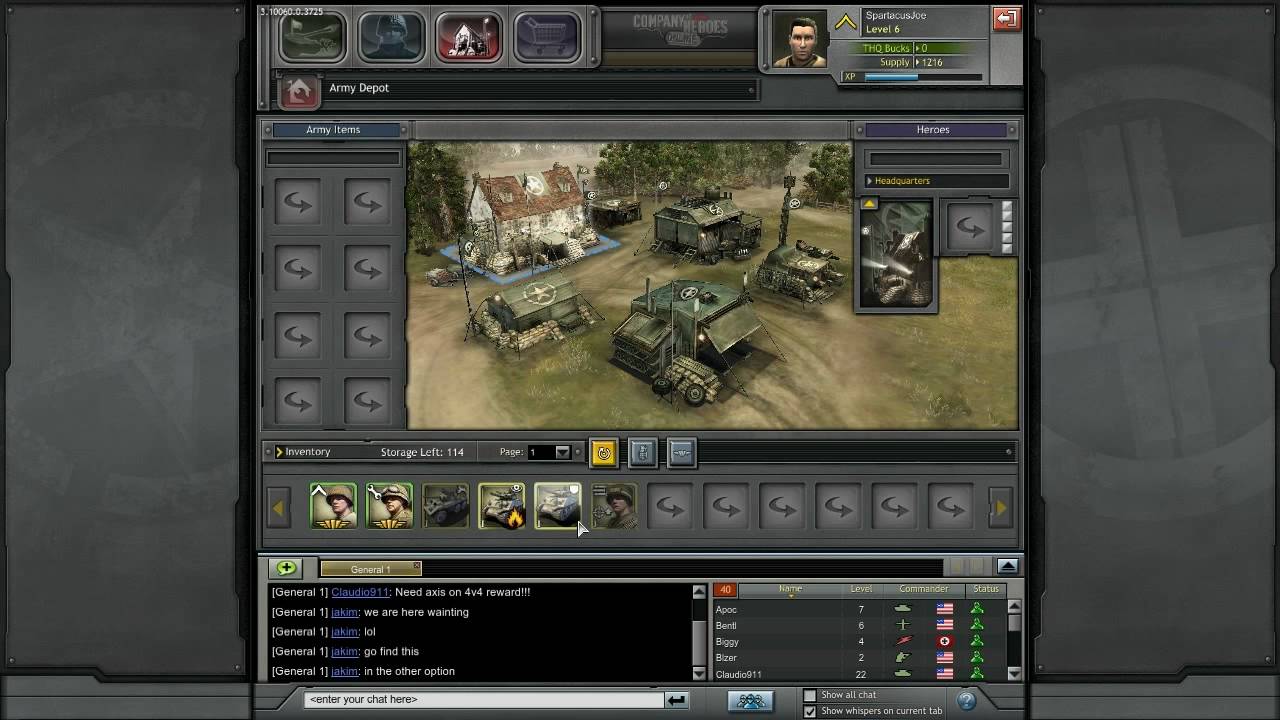Image resolution: width=1280 pixels, height=720 pixels.
Task: Open the tank battle section icon
Action: tap(313, 38)
